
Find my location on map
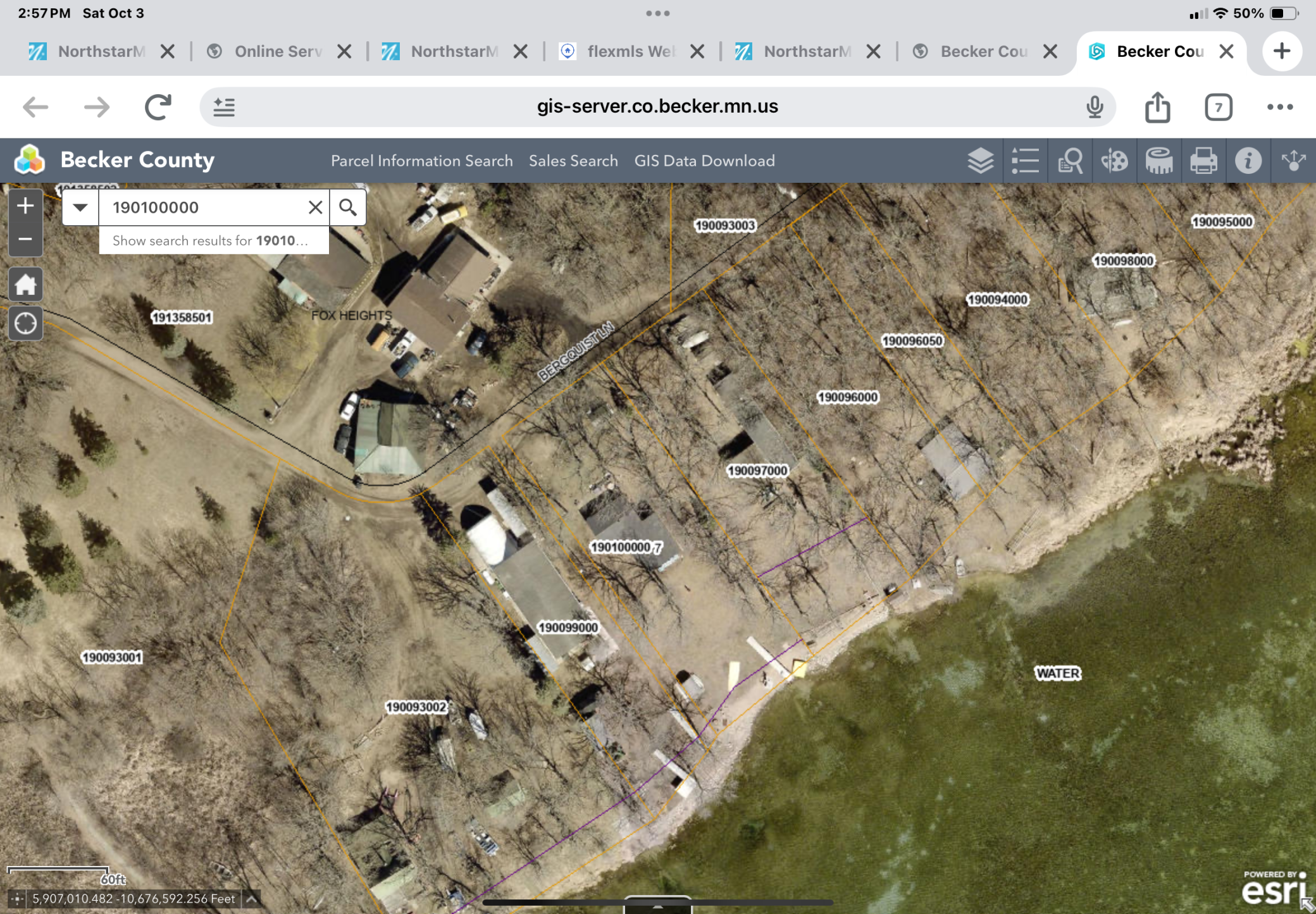tap(25, 323)
